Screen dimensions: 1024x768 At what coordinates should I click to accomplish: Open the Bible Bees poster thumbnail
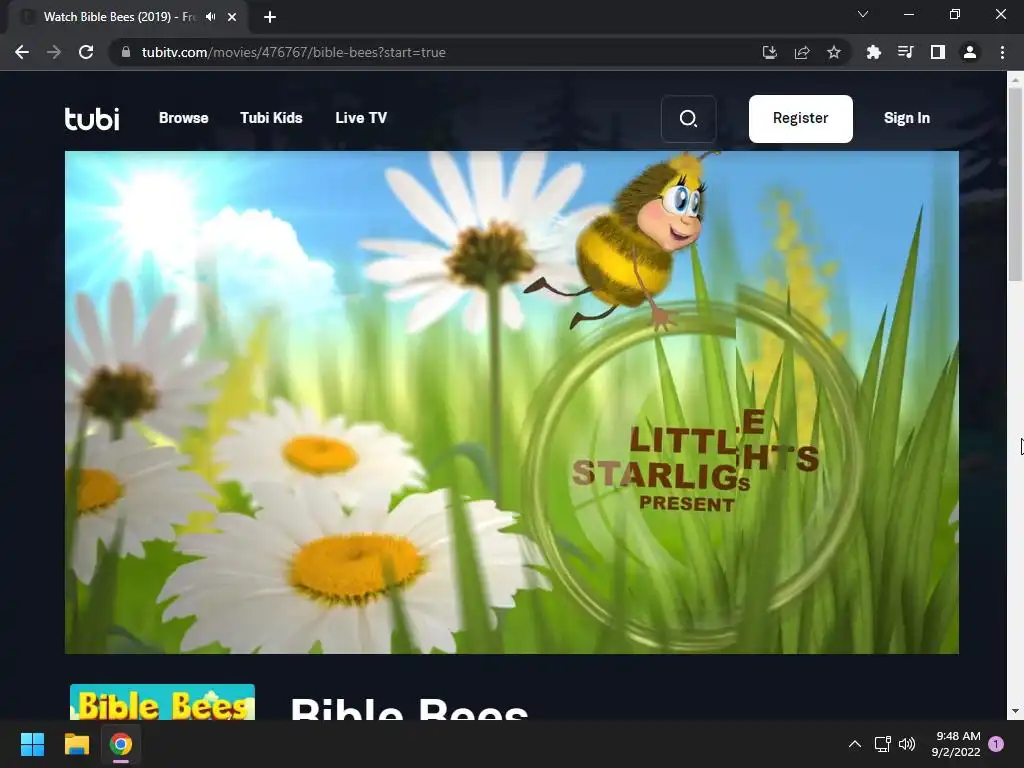162,702
